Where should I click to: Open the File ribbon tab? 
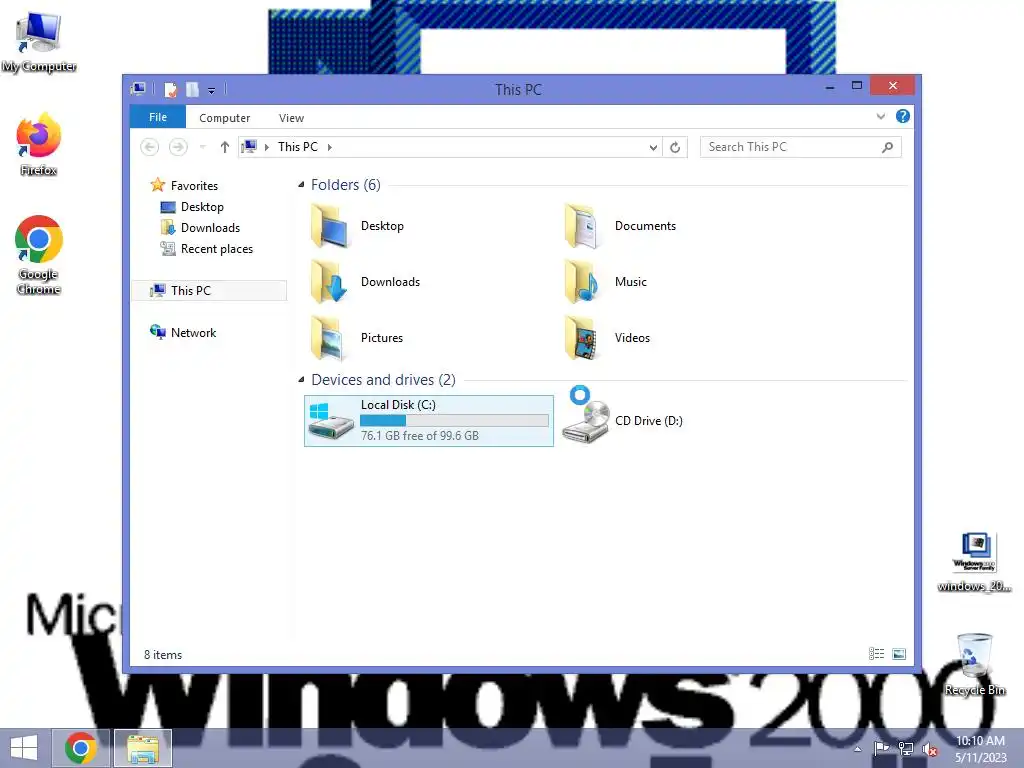[158, 118]
